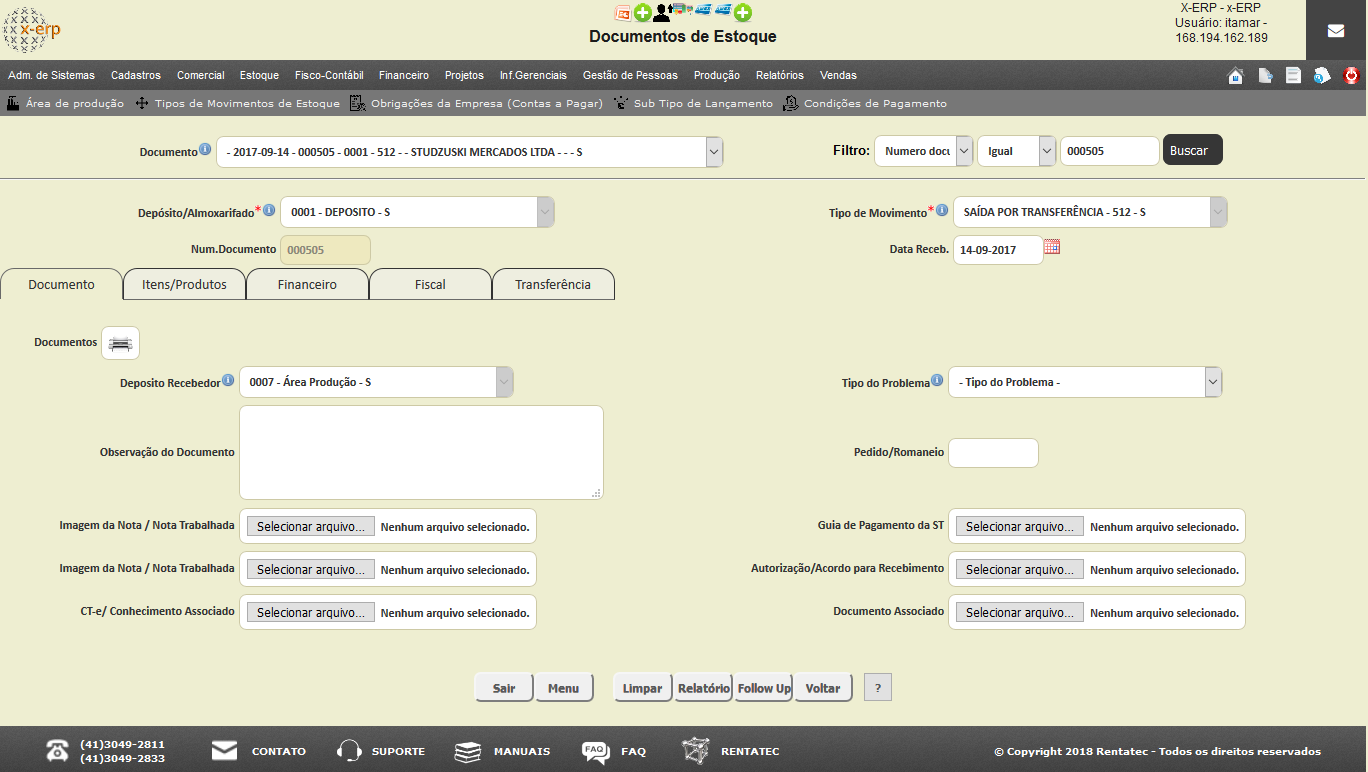The height and width of the screenshot is (772, 1368).
Task: Open the Área de produção shortcut
Action: [66, 103]
